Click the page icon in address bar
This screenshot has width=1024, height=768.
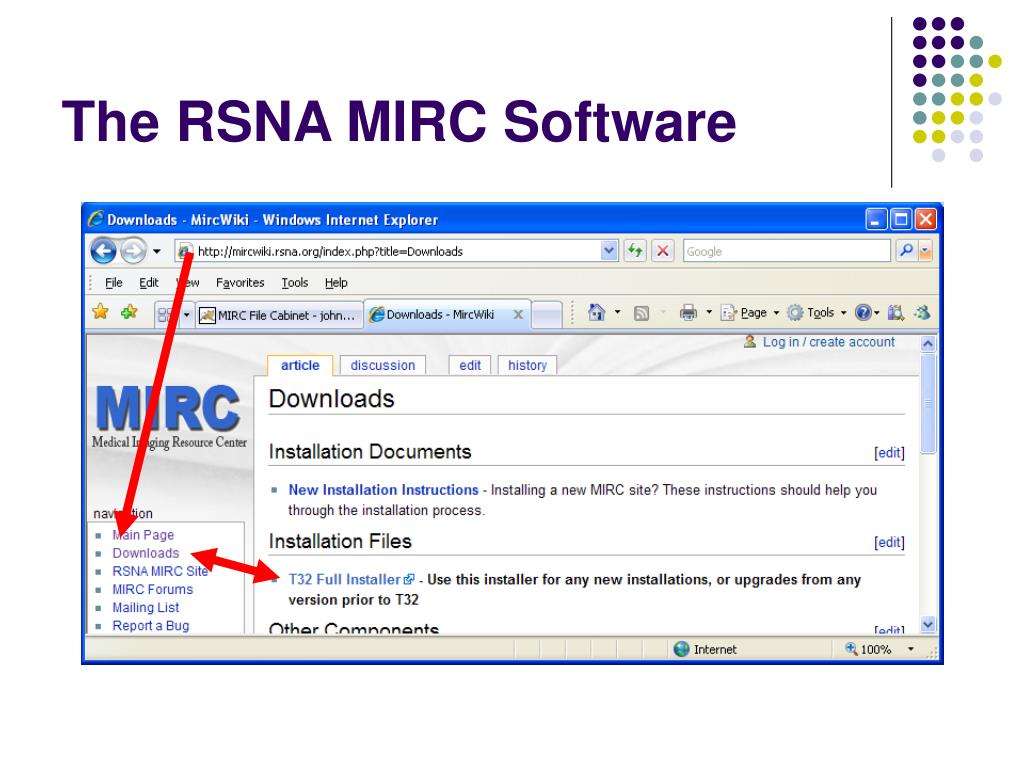pyautogui.click(x=185, y=251)
